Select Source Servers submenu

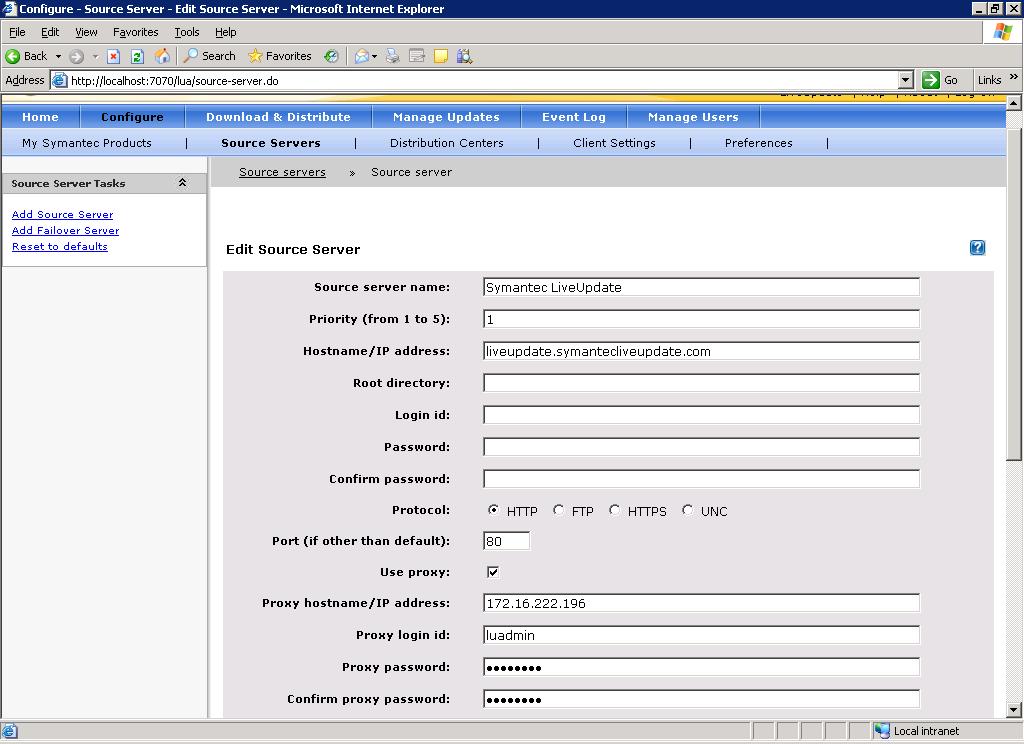pos(271,143)
